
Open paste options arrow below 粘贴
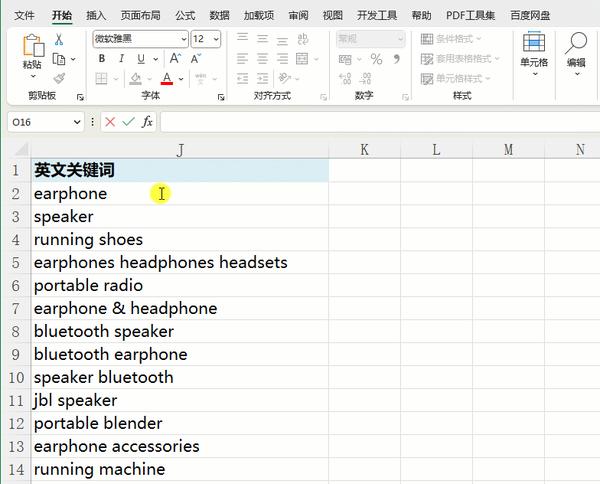(33, 76)
